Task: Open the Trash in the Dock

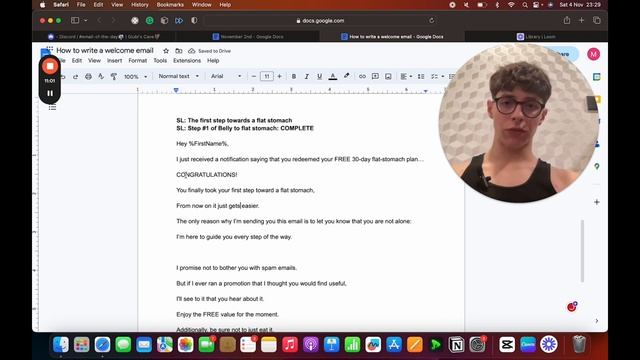Action: (579, 345)
